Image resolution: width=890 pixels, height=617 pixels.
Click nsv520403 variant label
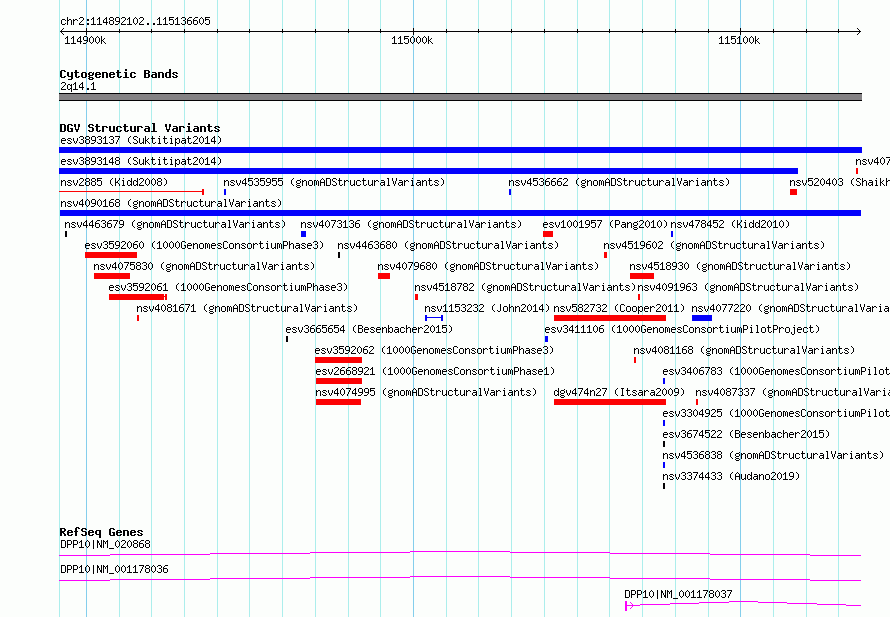click(839, 182)
